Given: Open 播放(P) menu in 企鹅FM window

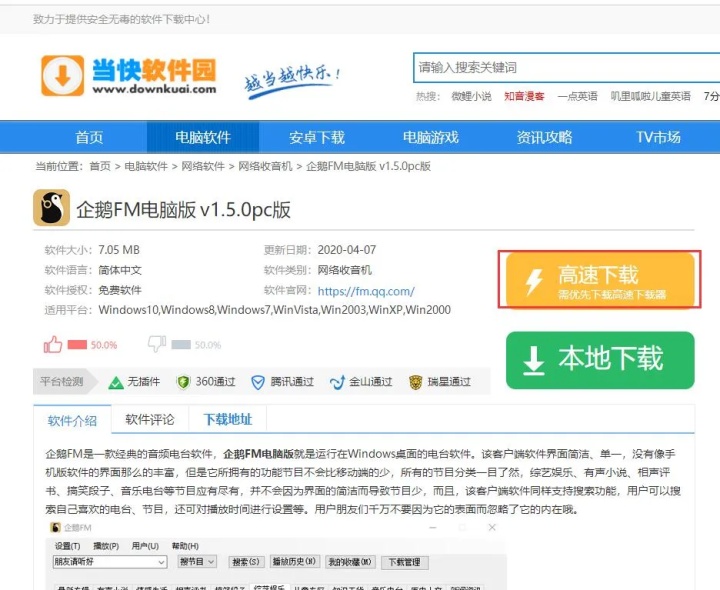Looking at the screenshot, I should click(x=106, y=546).
